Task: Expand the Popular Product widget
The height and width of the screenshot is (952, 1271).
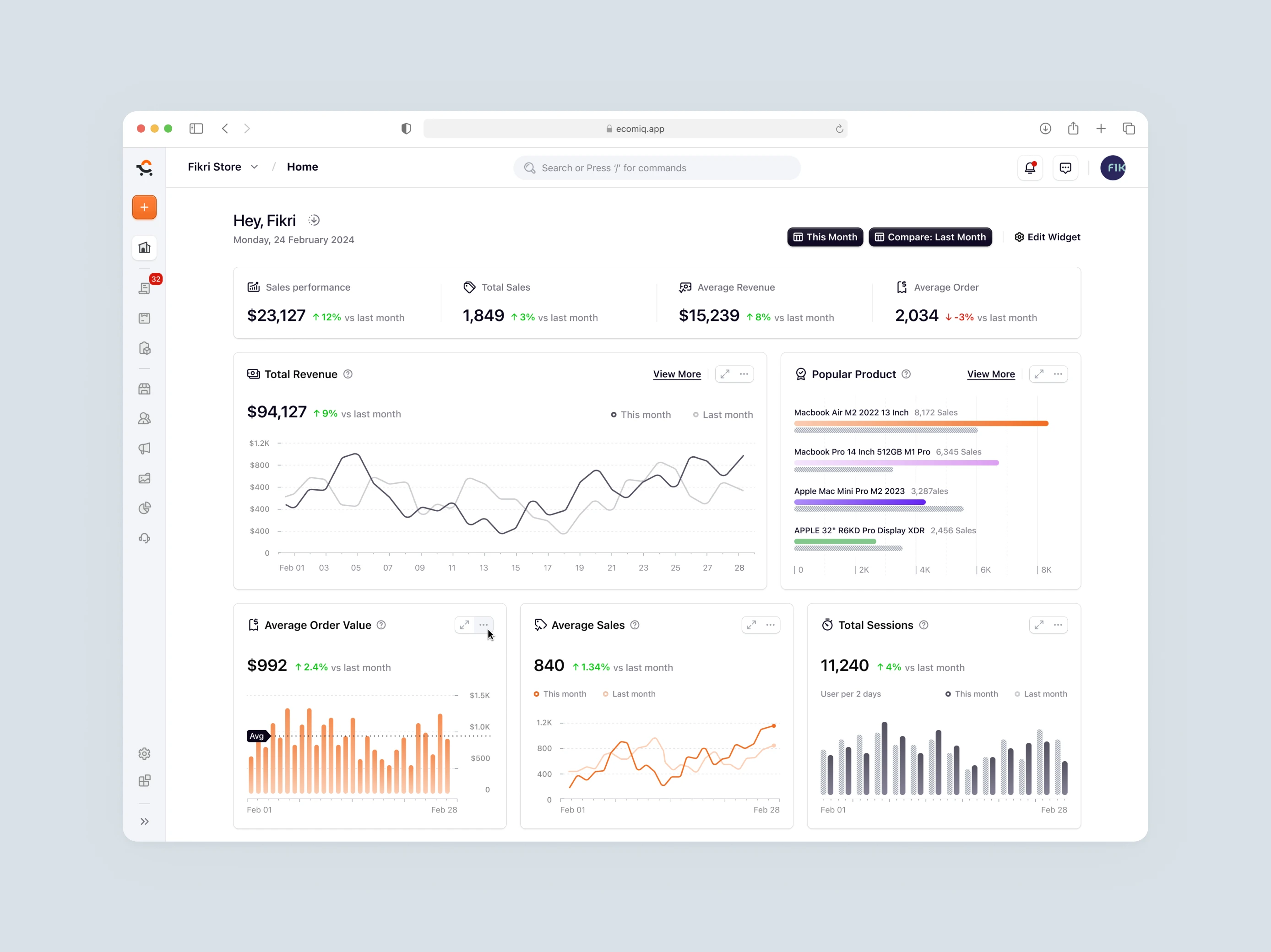Action: pyautogui.click(x=1039, y=374)
